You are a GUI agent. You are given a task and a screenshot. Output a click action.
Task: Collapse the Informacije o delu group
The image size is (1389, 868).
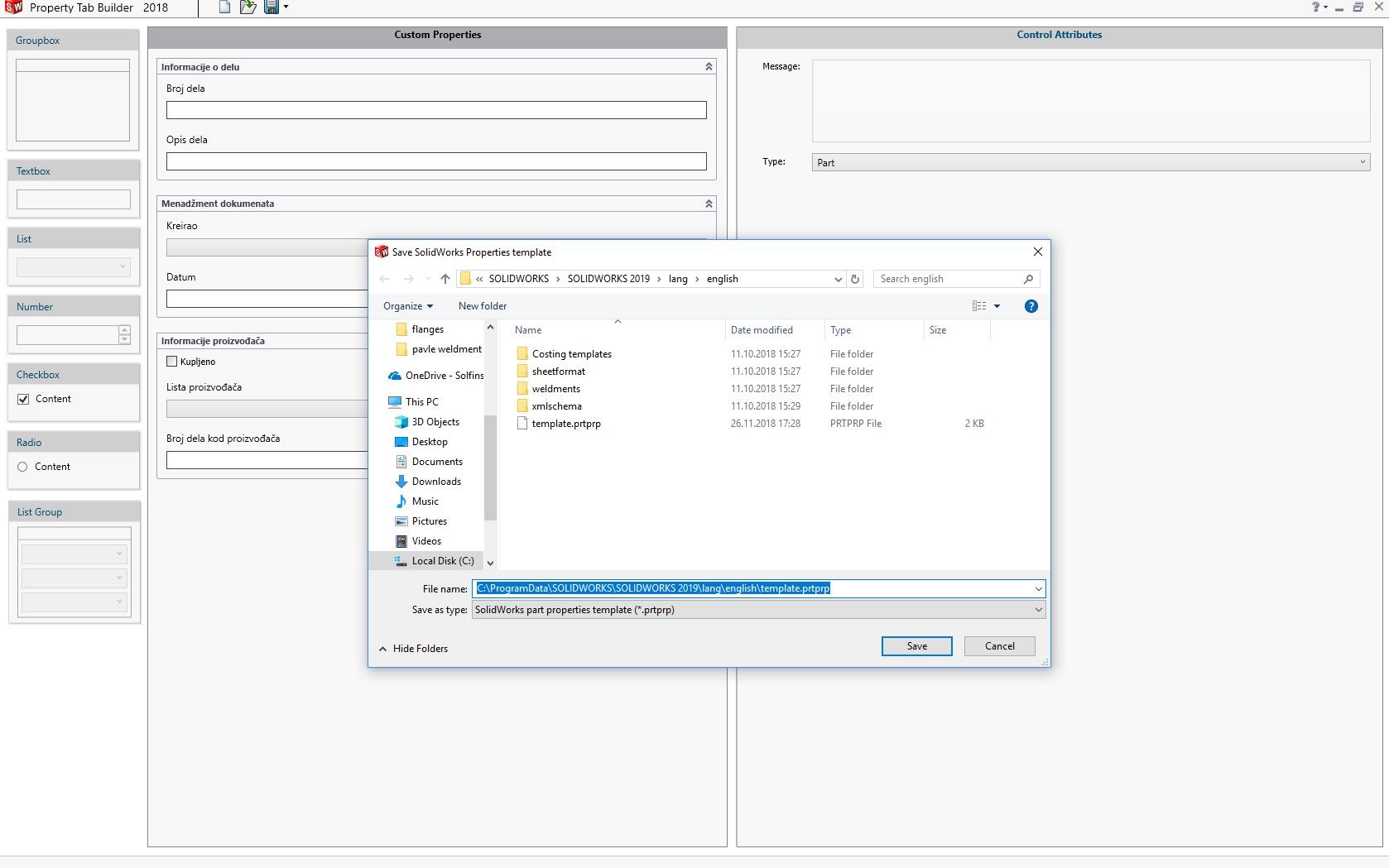(708, 66)
